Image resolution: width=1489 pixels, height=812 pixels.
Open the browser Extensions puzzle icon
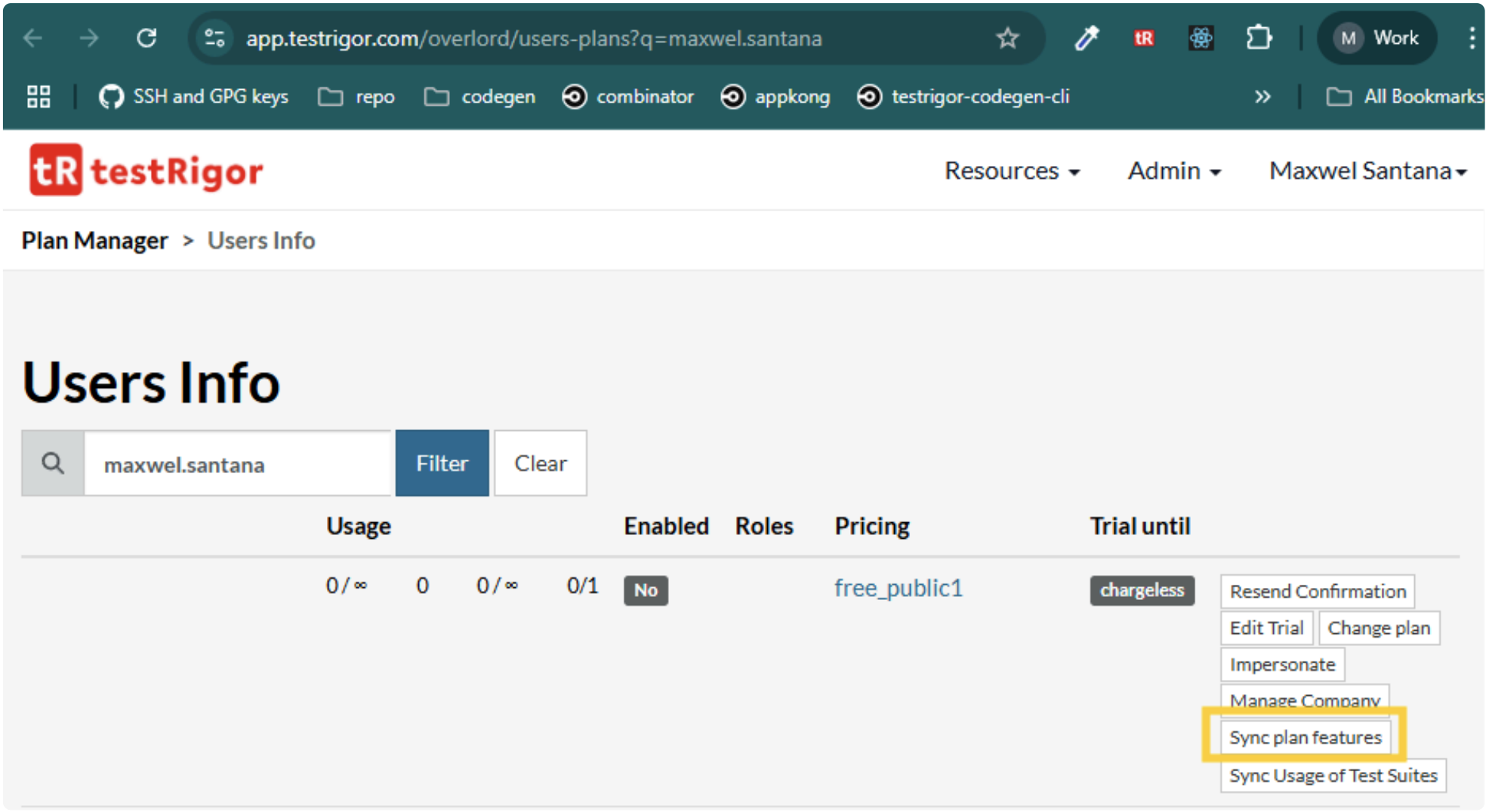(x=1259, y=38)
